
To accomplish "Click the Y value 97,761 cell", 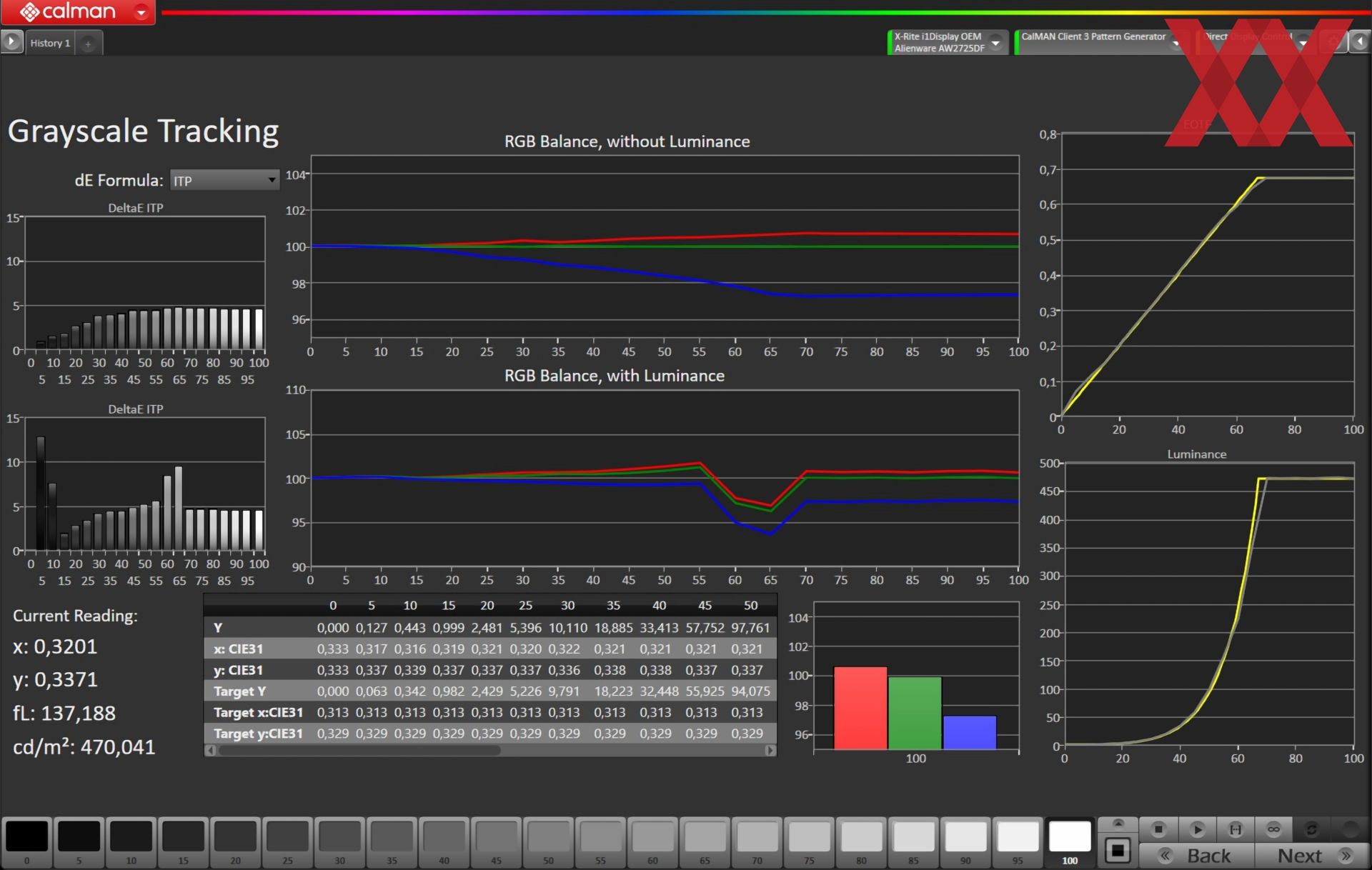I will pyautogui.click(x=750, y=628).
